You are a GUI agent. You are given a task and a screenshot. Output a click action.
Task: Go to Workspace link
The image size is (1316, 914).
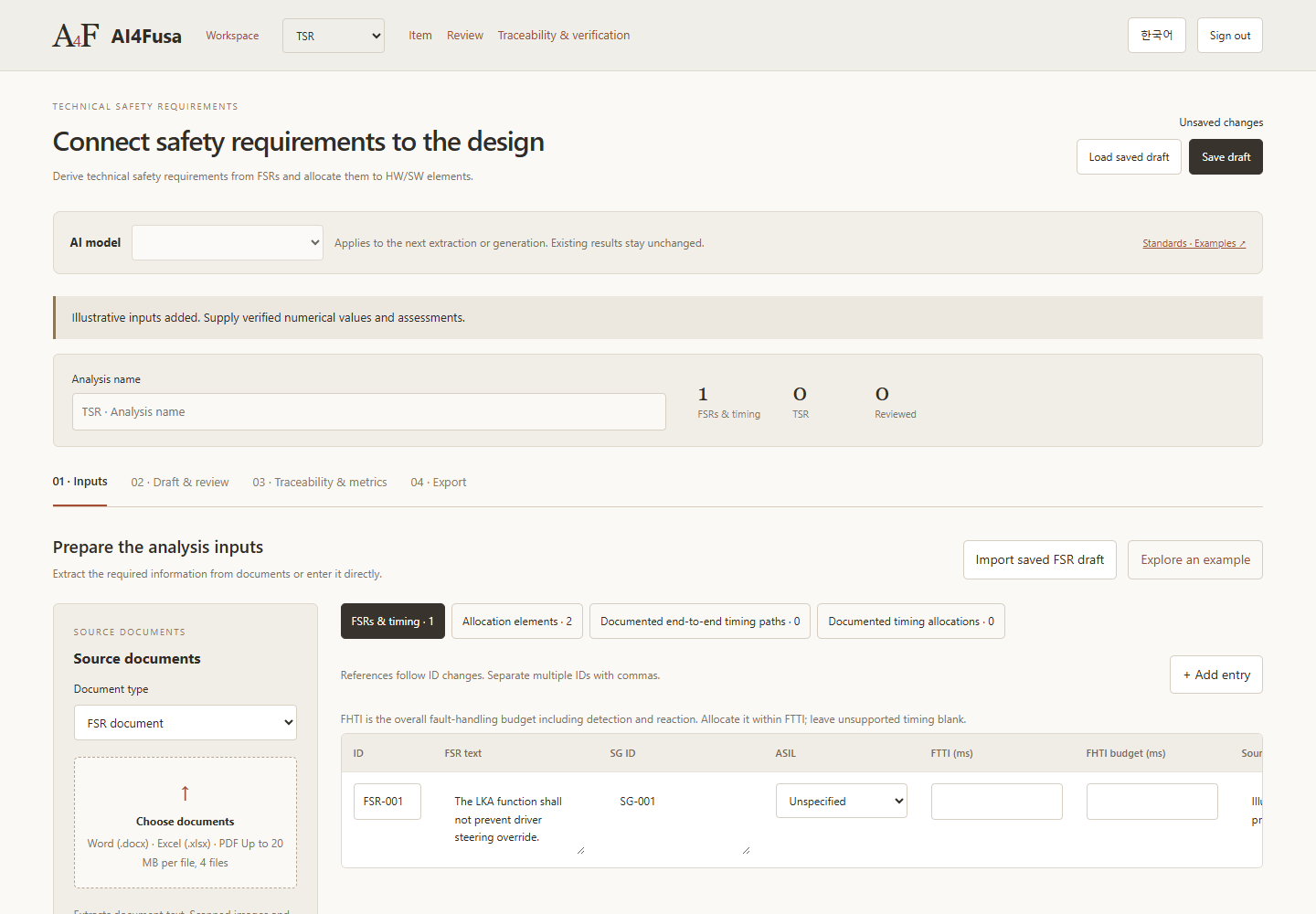(232, 36)
